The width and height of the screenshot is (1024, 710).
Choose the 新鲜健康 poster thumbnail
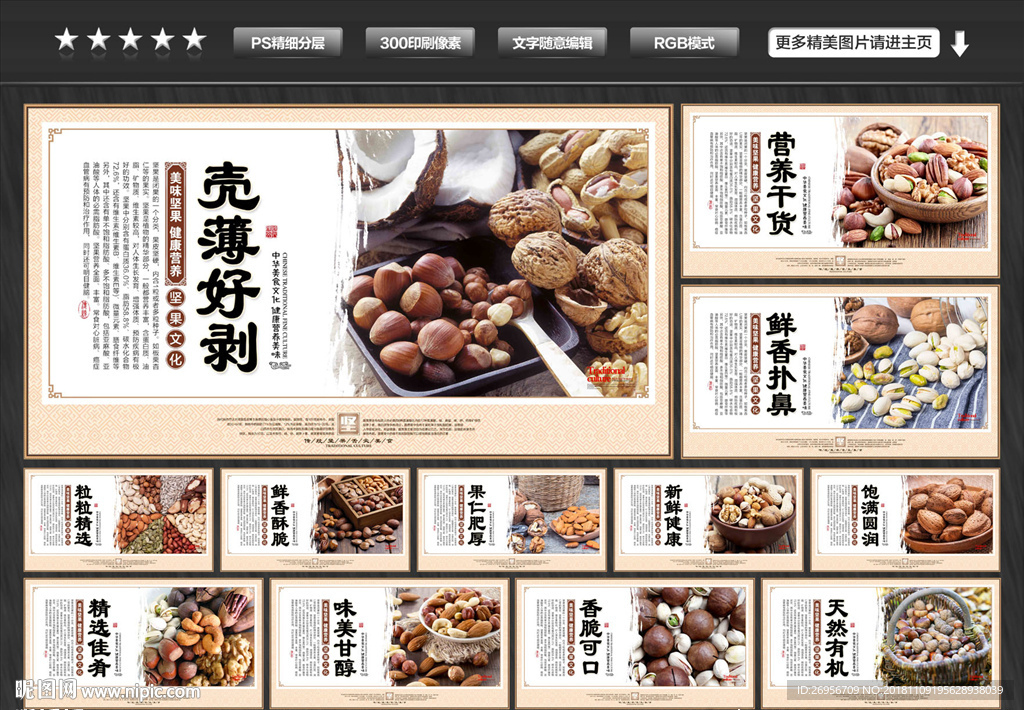709,519
